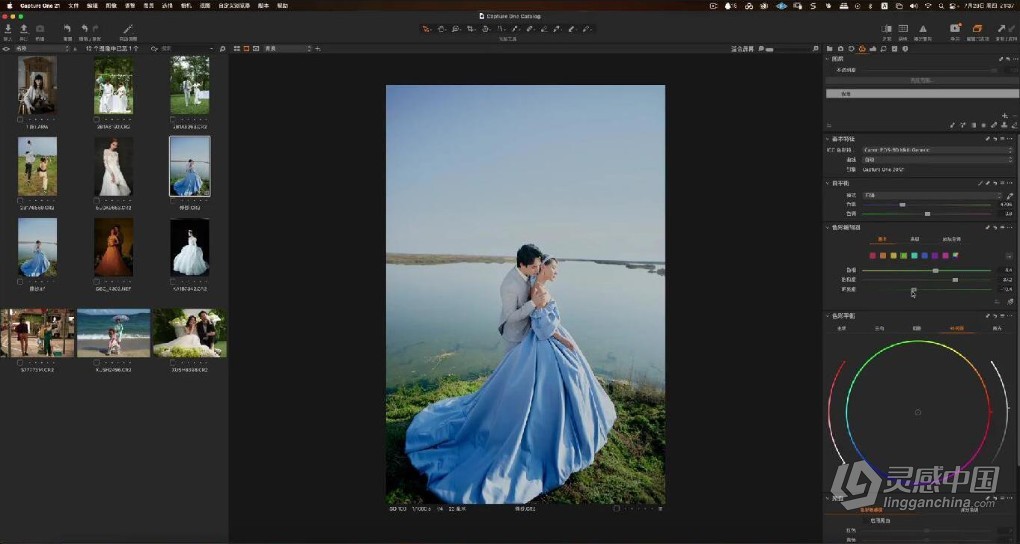
Task: Click the exposure warning triangle icon
Action: pyautogui.click(x=922, y=29)
